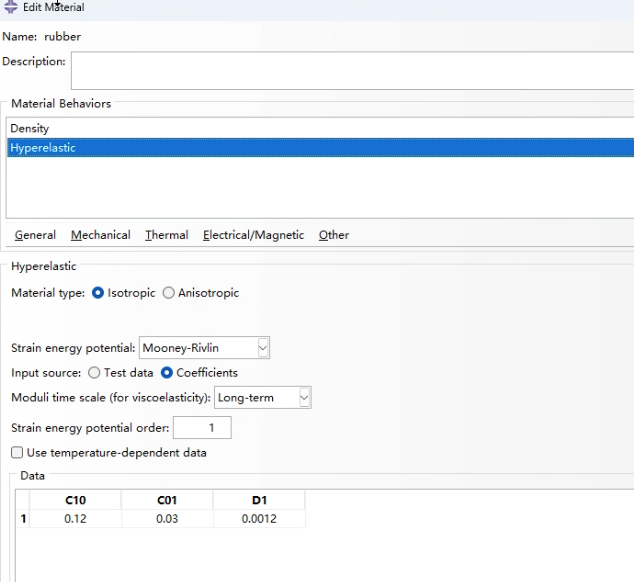Open the Electrical/Magnetic menu
Image resolution: width=634 pixels, height=582 pixels.
(254, 235)
